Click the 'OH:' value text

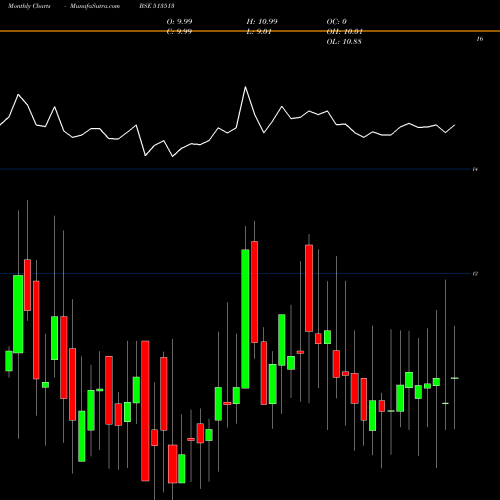pyautogui.click(x=344, y=32)
